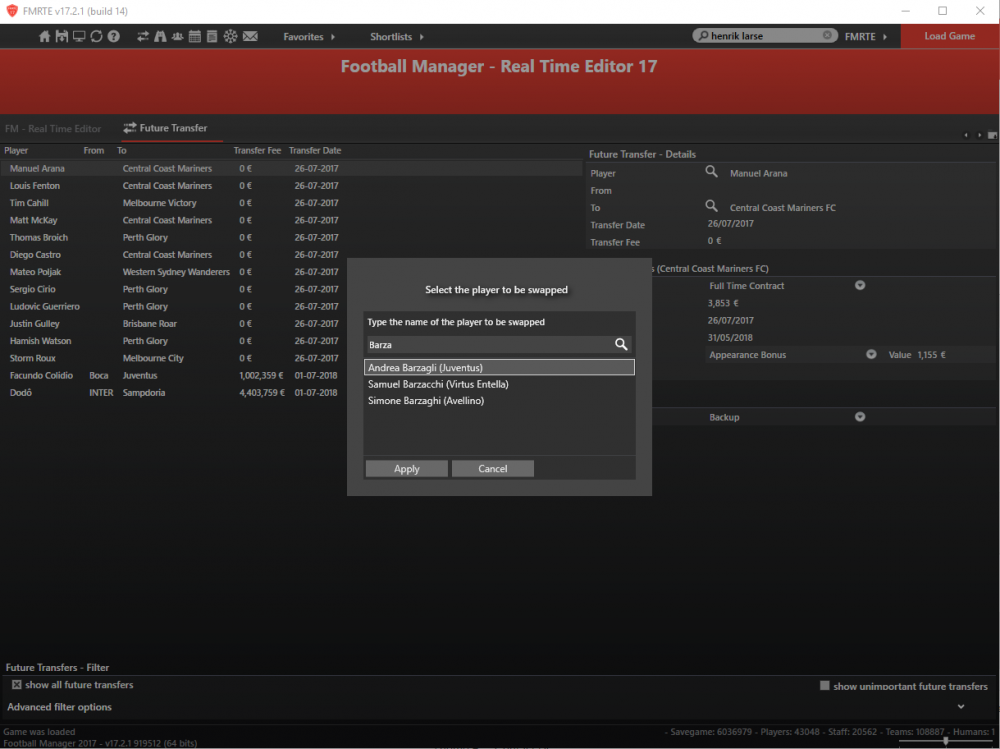1000x749 pixels.
Task: Click the Transfer Fee value 0 € in details
Action: [x=714, y=241]
